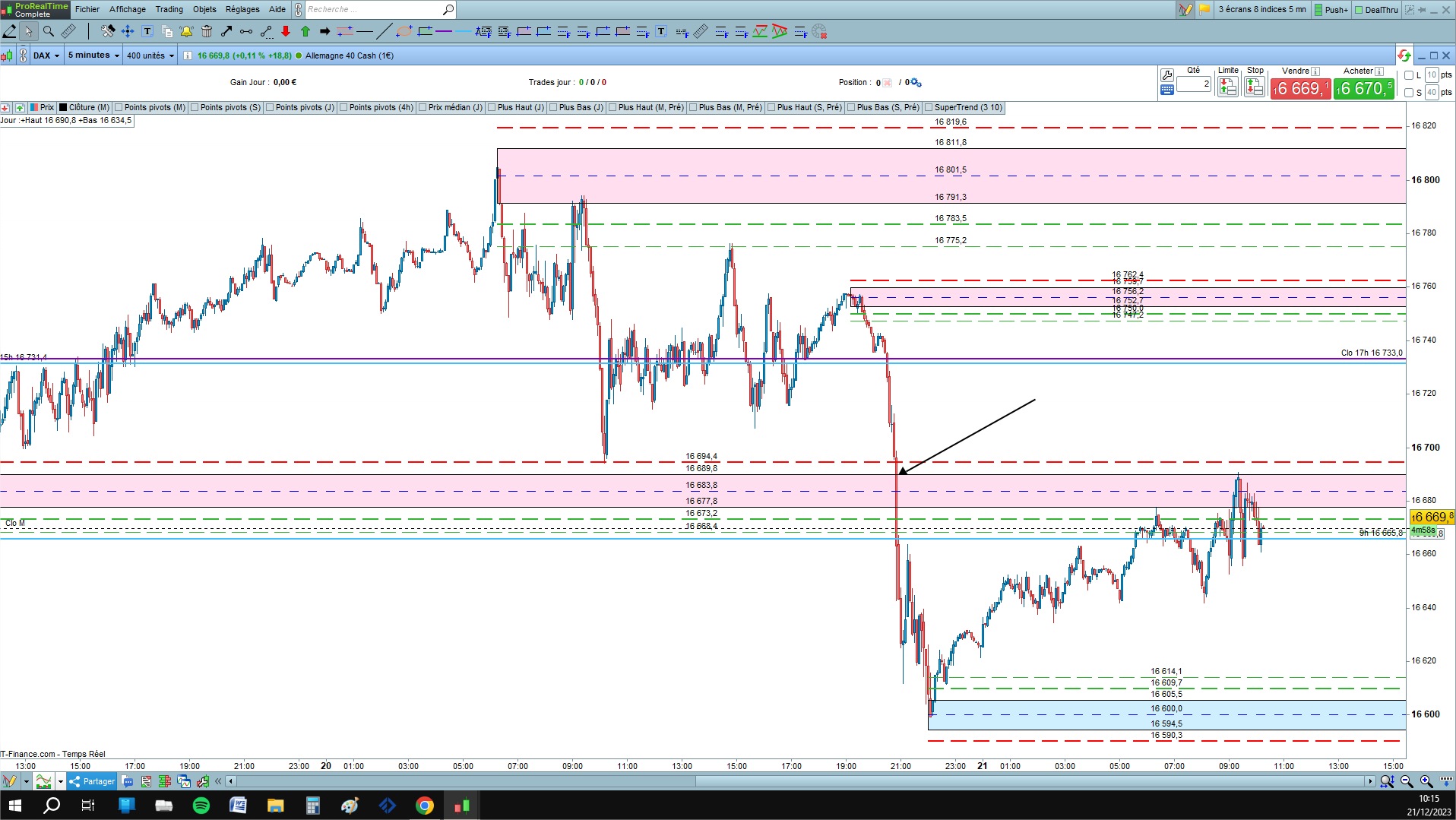Click the Stop order icon

tap(1255, 87)
